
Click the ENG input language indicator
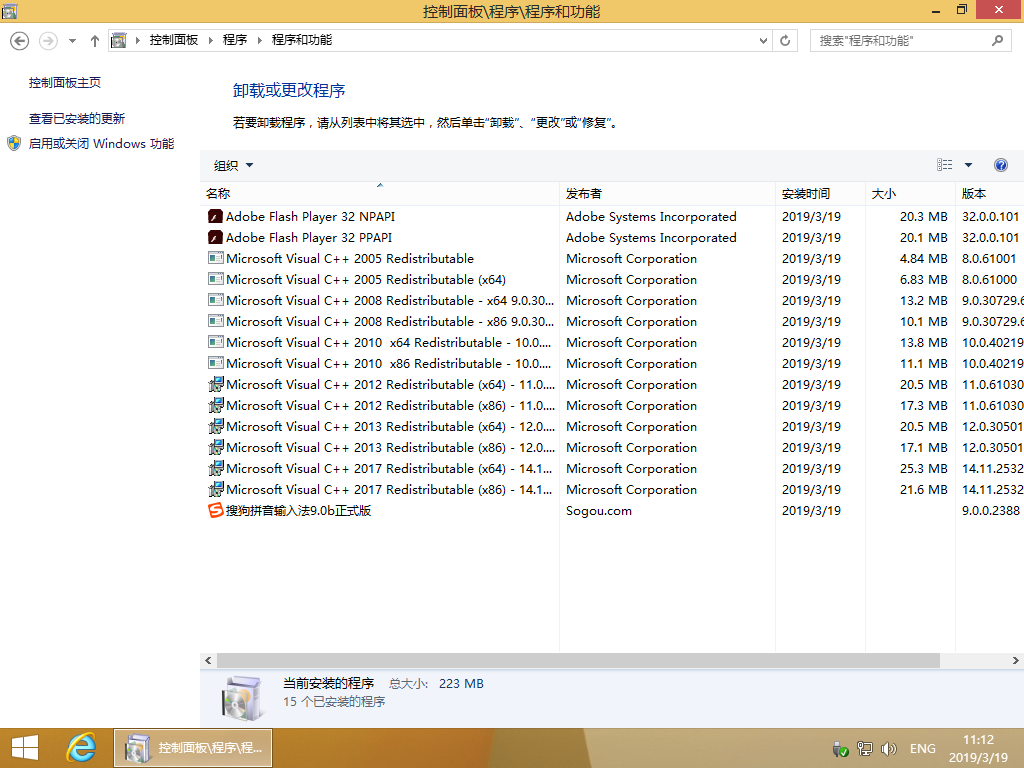click(x=923, y=749)
